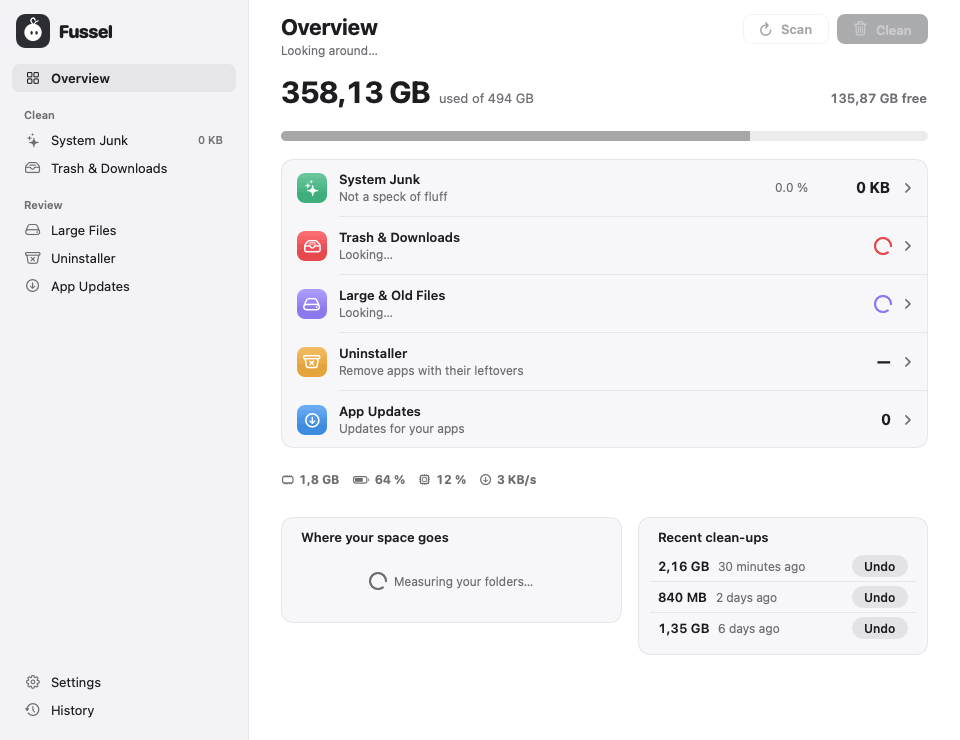Click the sidebar Overview grid icon
This screenshot has width=960, height=740.
pos(33,78)
